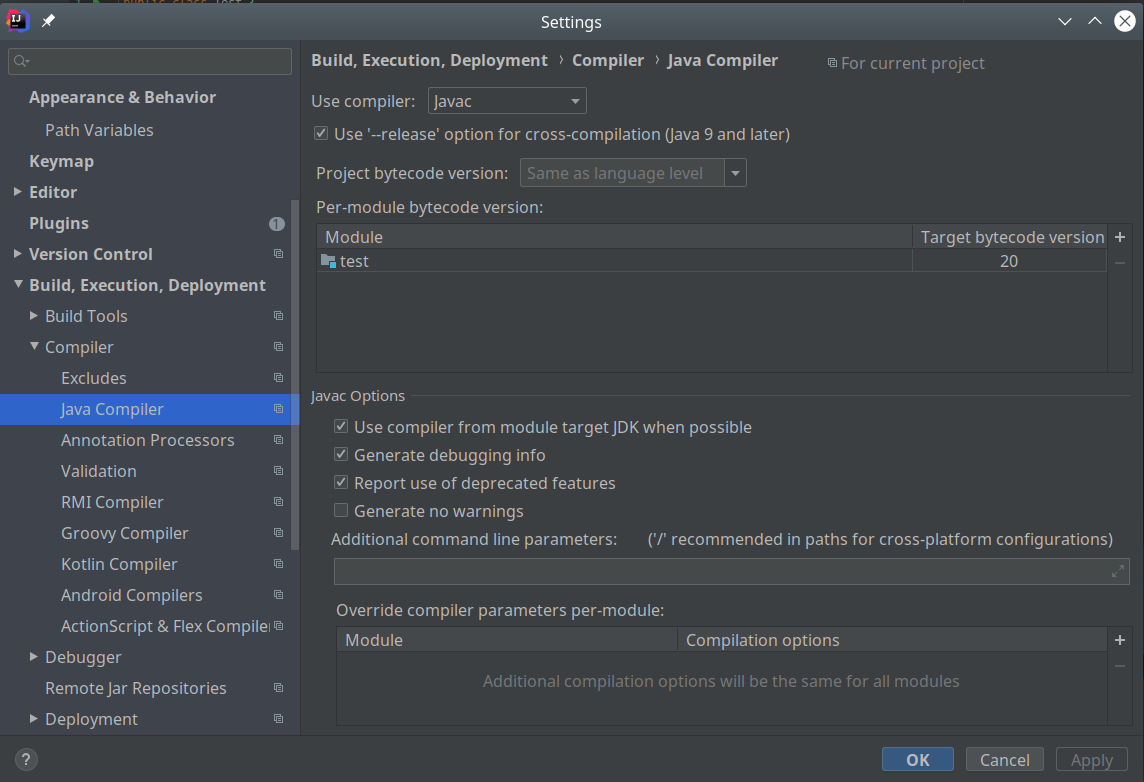Open the Use compiler Javac dropdown
1144x782 pixels.
pyautogui.click(x=507, y=101)
